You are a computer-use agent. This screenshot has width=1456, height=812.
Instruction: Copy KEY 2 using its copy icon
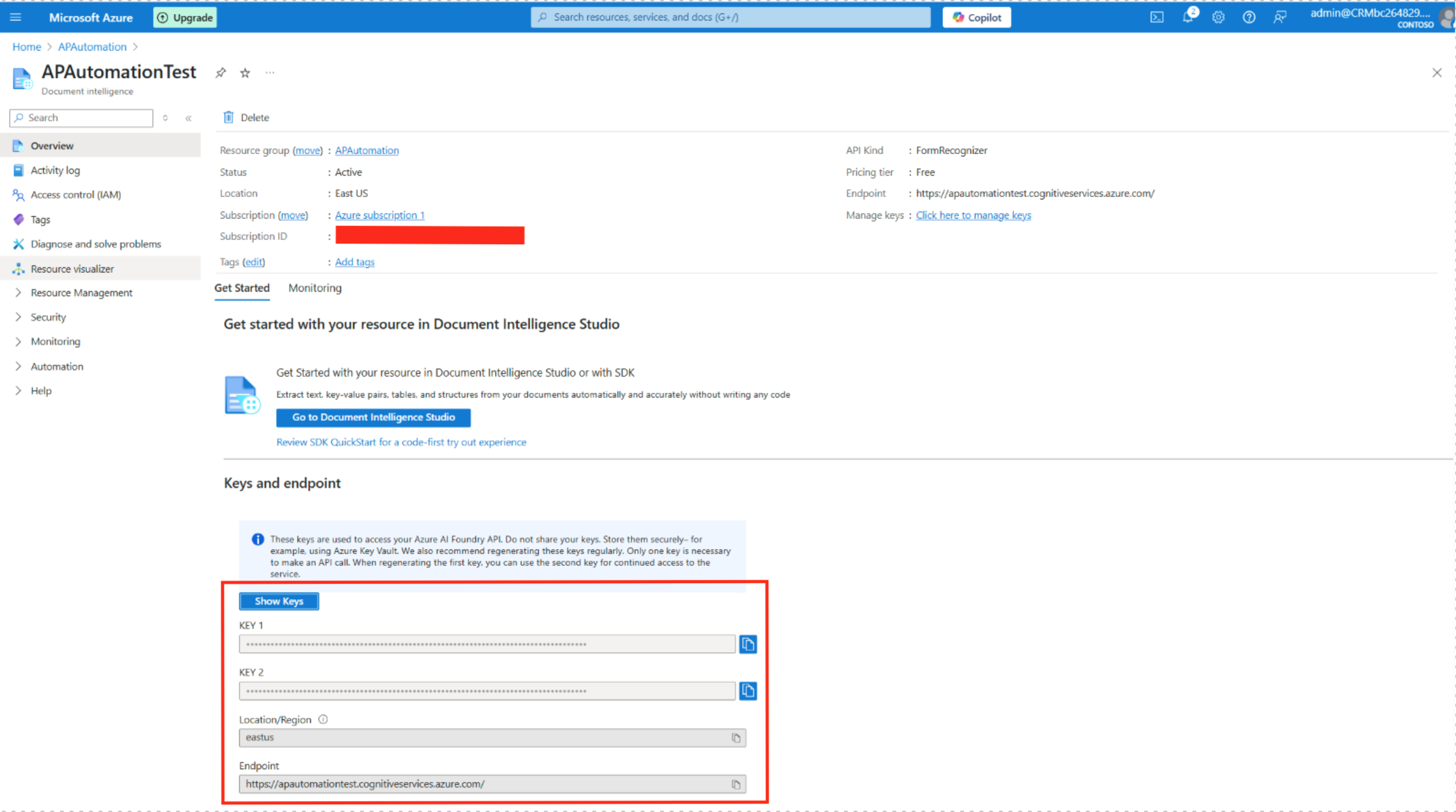(747, 691)
